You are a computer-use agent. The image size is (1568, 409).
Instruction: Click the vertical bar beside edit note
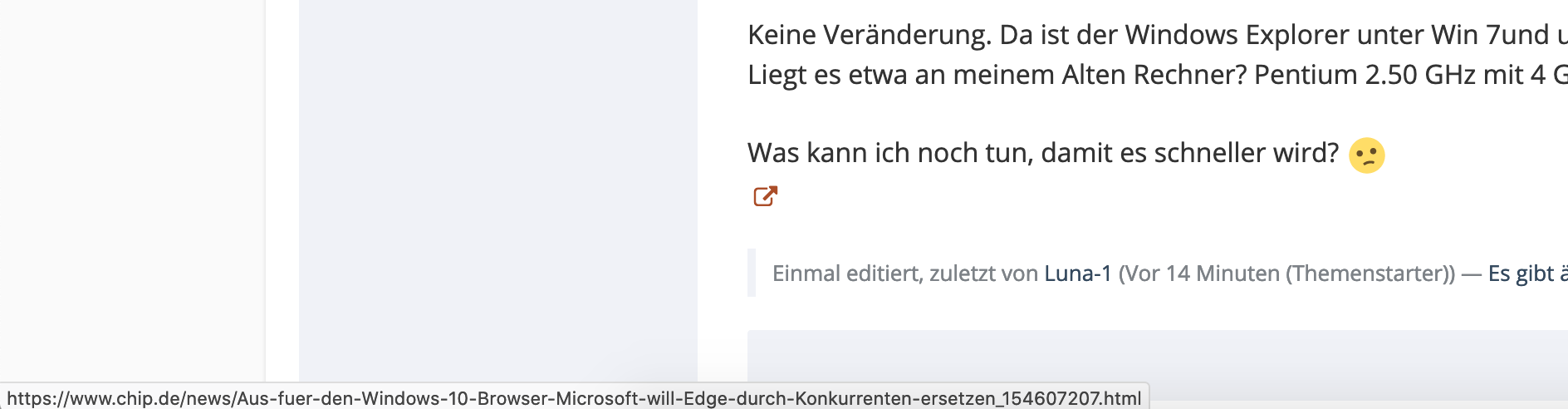(752, 273)
